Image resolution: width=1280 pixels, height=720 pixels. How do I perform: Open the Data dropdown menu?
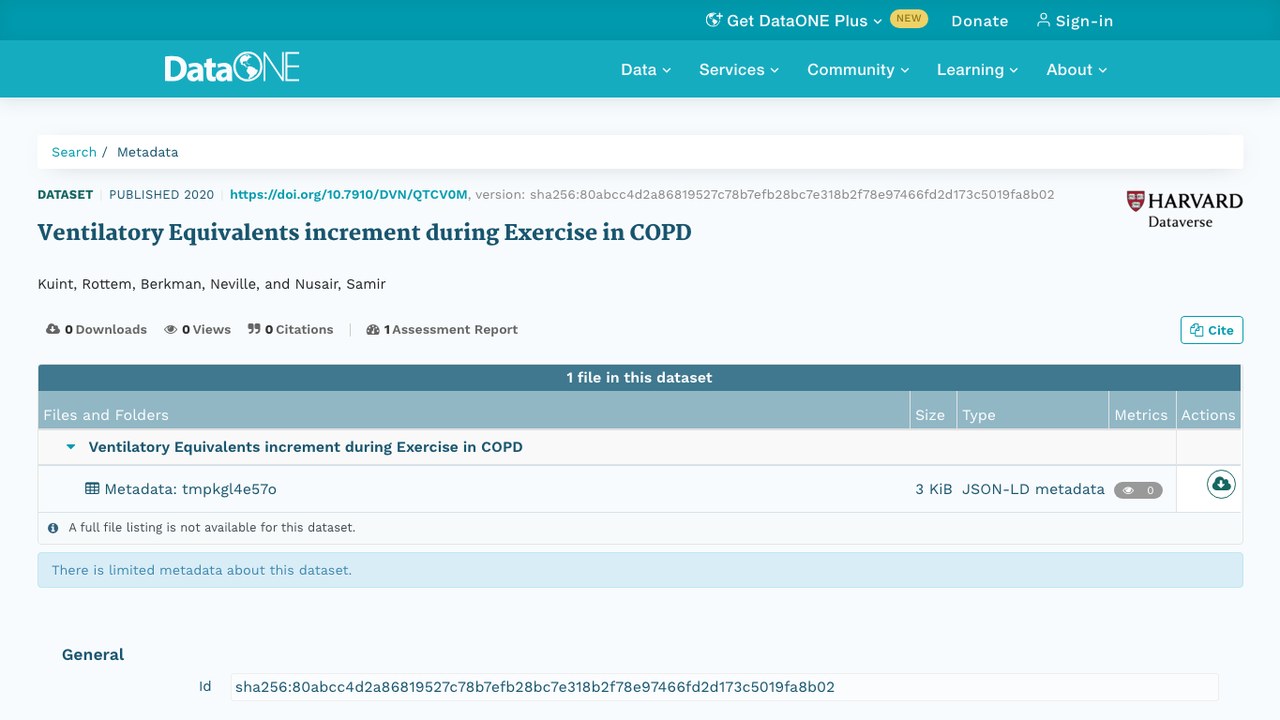[x=646, y=70]
